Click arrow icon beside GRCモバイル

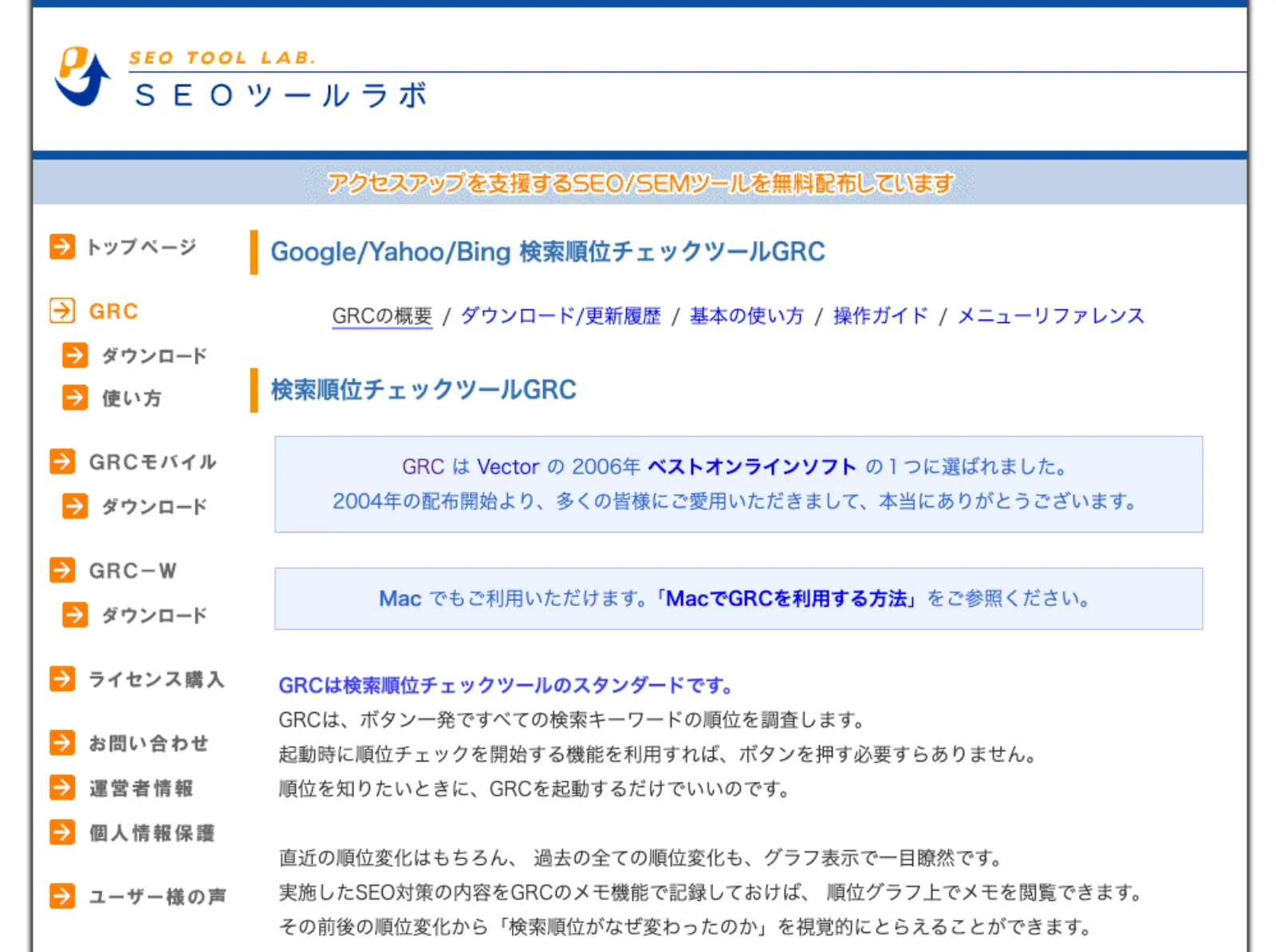point(62,461)
